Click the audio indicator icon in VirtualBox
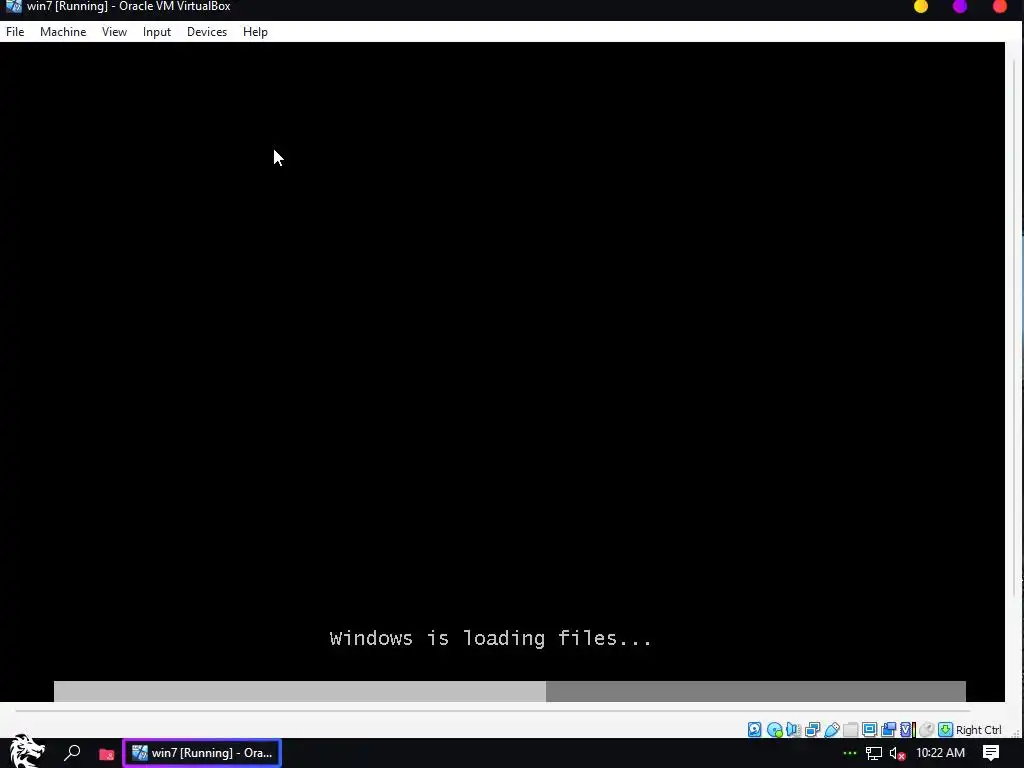 coord(793,729)
